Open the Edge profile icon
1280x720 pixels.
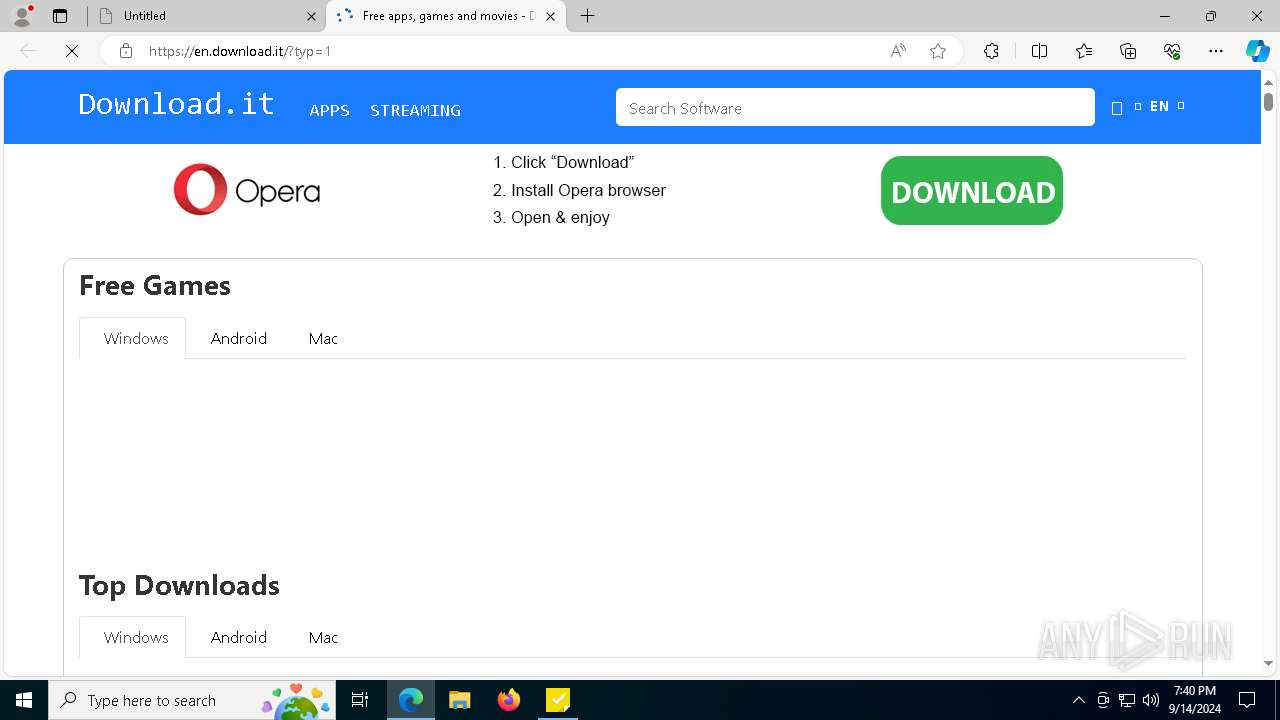pos(22,16)
